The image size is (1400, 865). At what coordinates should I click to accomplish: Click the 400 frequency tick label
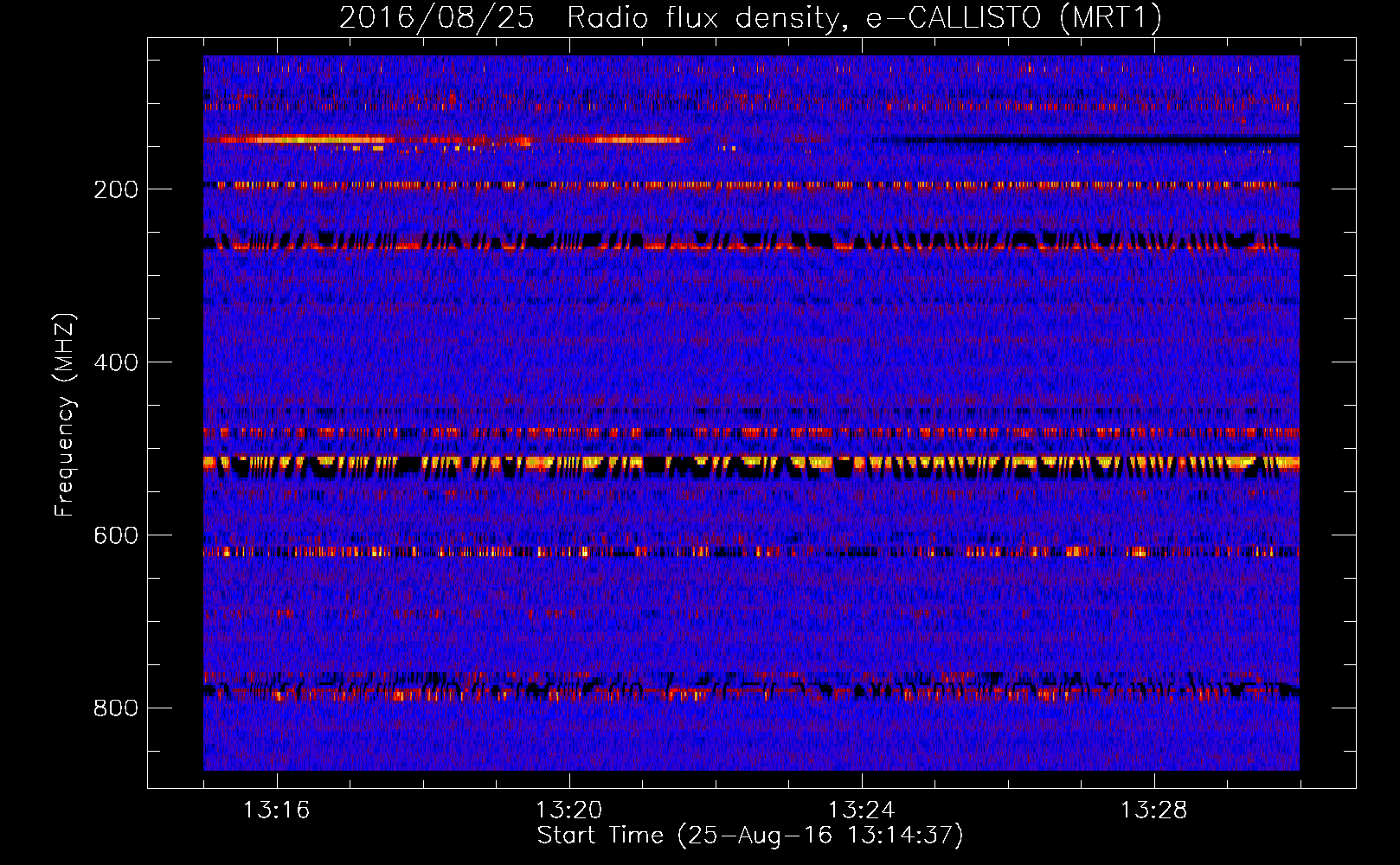pyautogui.click(x=116, y=362)
